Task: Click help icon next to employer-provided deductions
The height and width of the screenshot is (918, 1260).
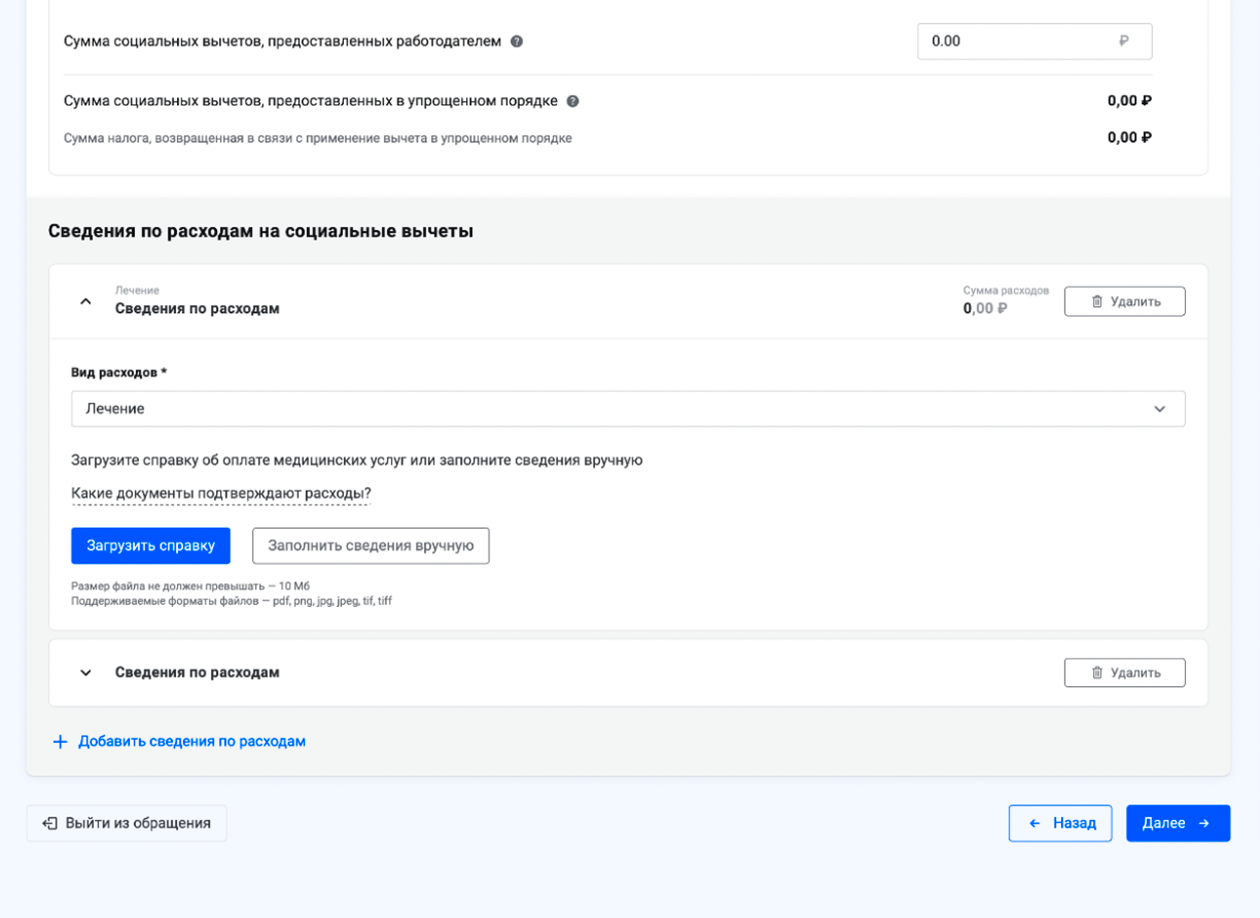Action: 517,42
